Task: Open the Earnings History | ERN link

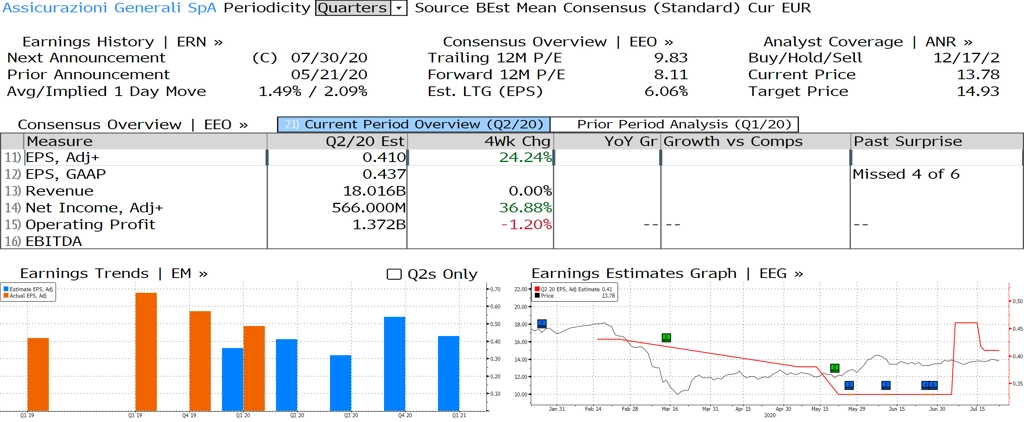Action: [x=122, y=42]
